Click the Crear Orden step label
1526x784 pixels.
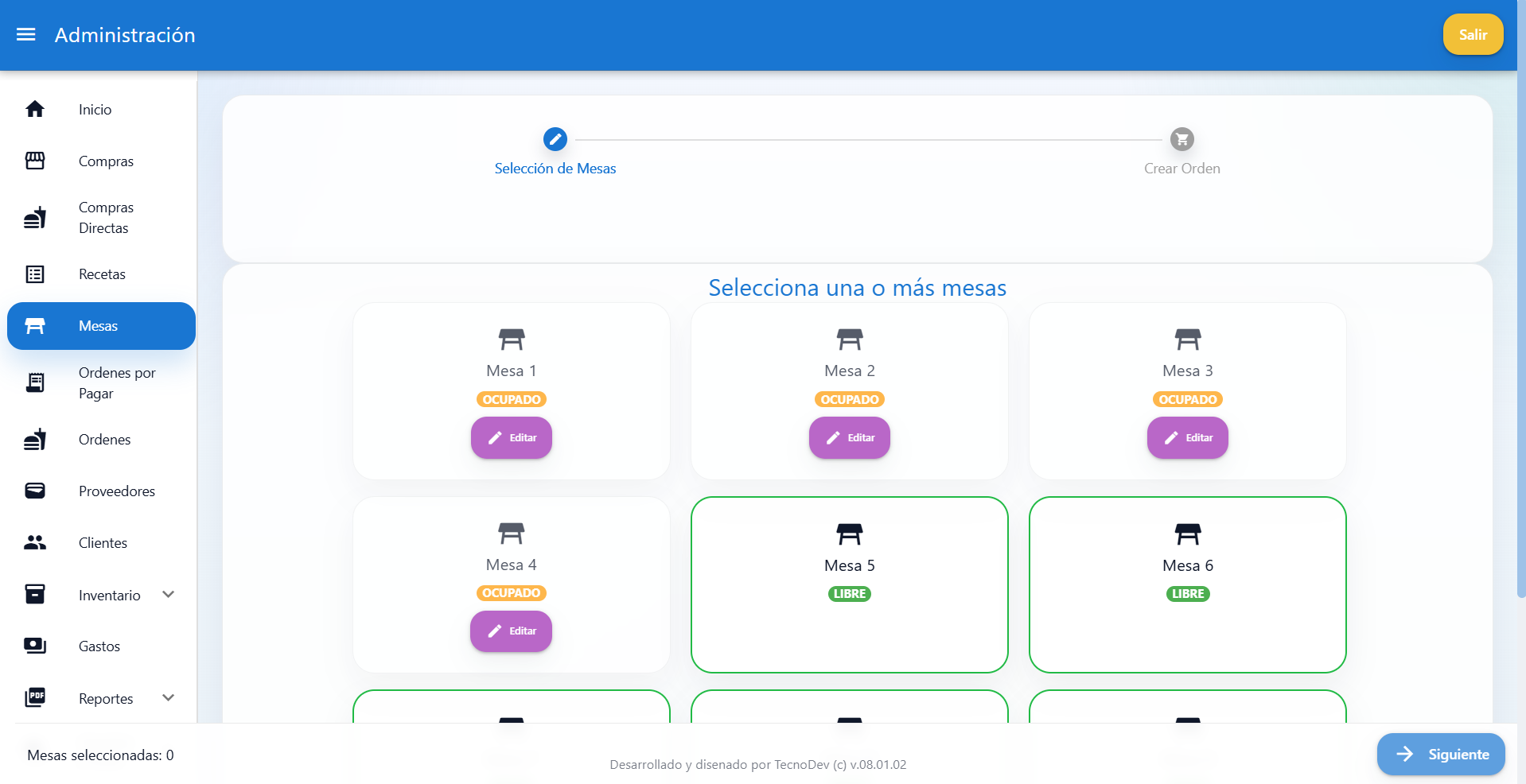point(1182,169)
